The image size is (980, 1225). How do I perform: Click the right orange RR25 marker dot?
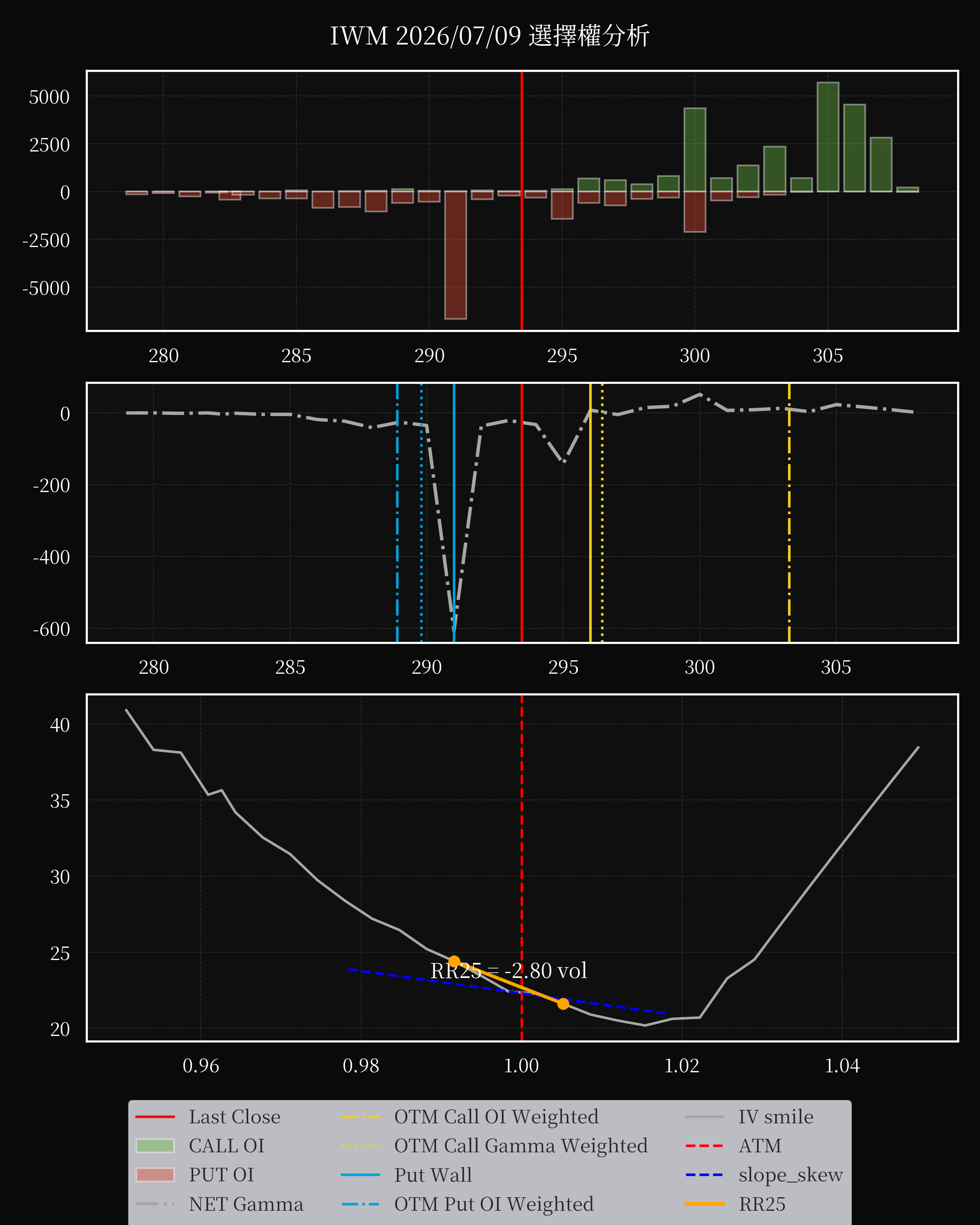(x=563, y=1004)
